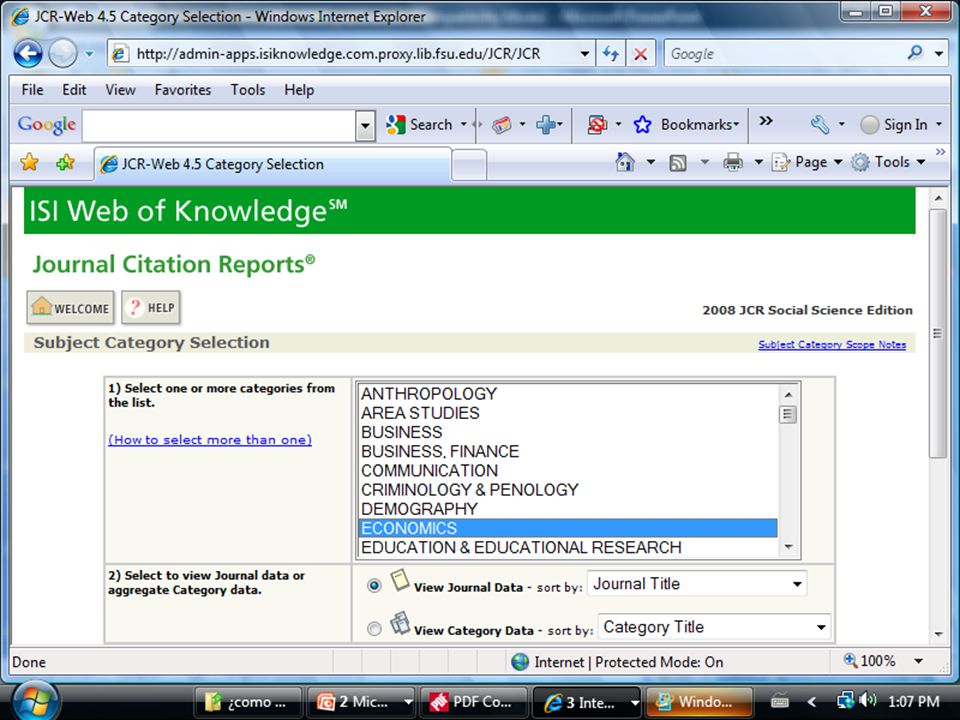The image size is (960, 720).
Task: Open recent pages dropdown next to Forward
Action: [x=89, y=54]
